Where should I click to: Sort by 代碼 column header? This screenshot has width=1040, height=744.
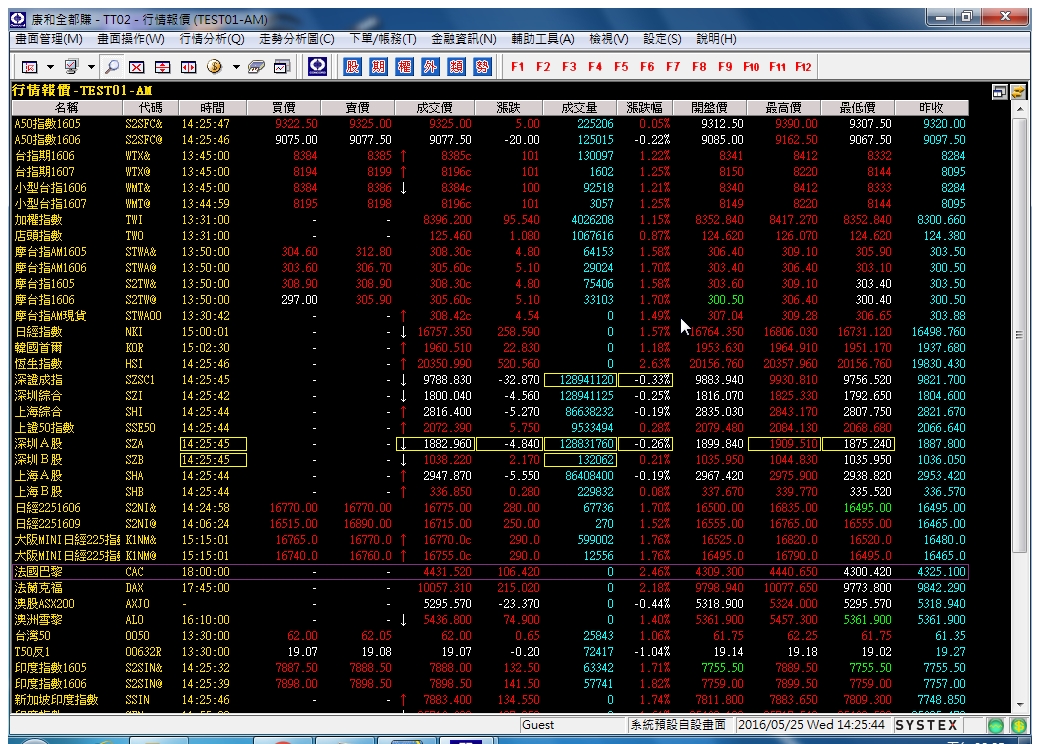(150, 107)
